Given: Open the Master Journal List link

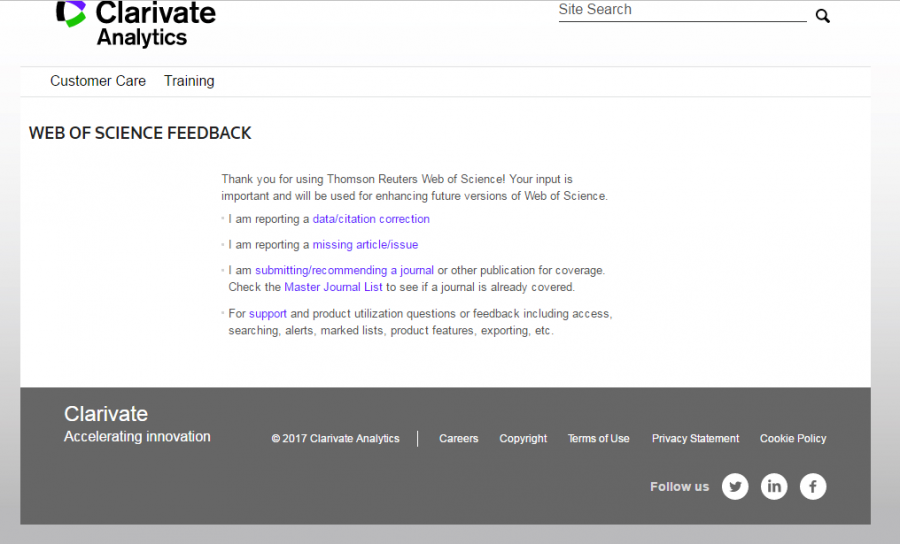Looking at the screenshot, I should coord(333,287).
